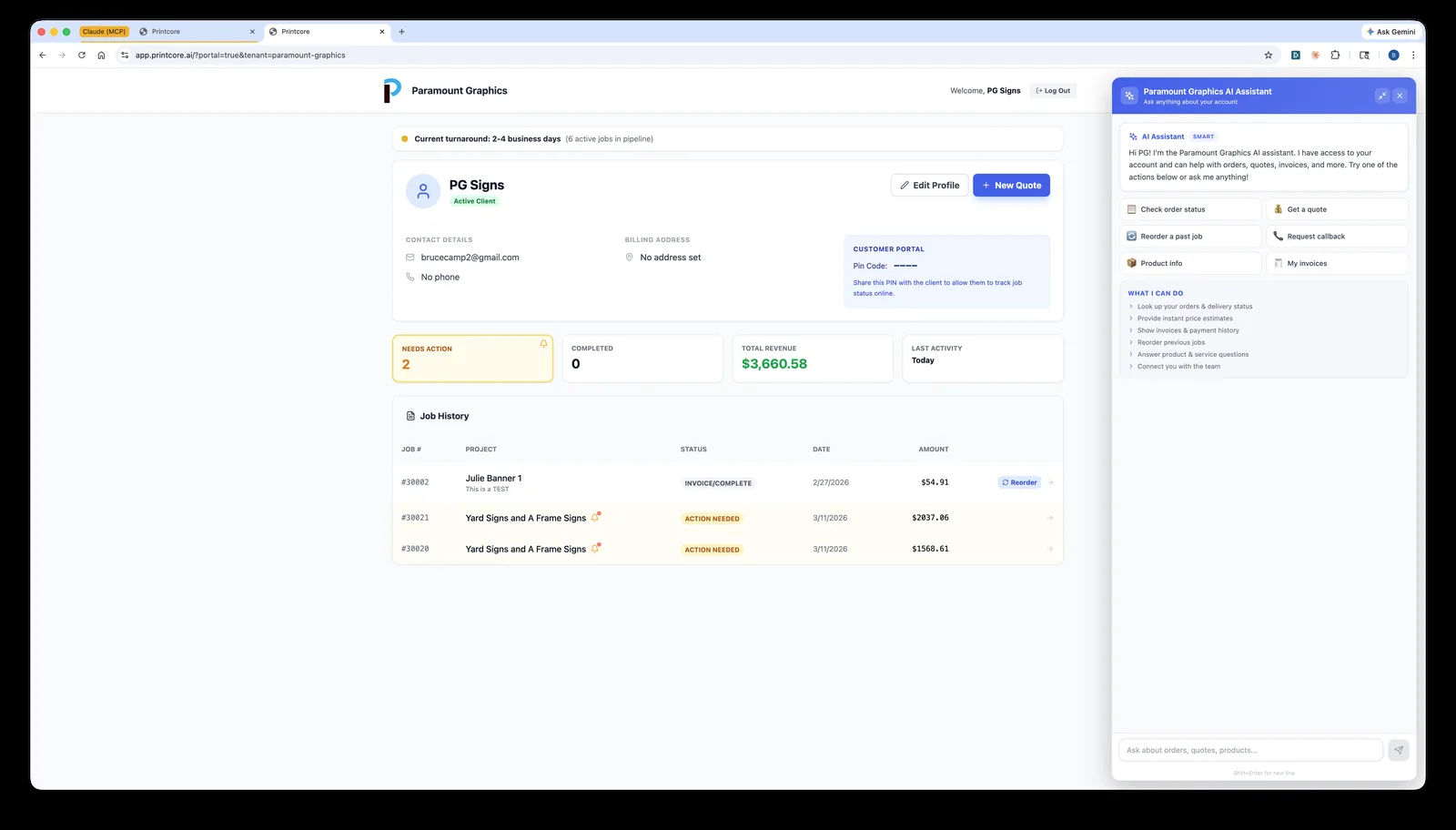Click Connect you with the team item
The width and height of the screenshot is (1456, 830).
tap(1178, 367)
